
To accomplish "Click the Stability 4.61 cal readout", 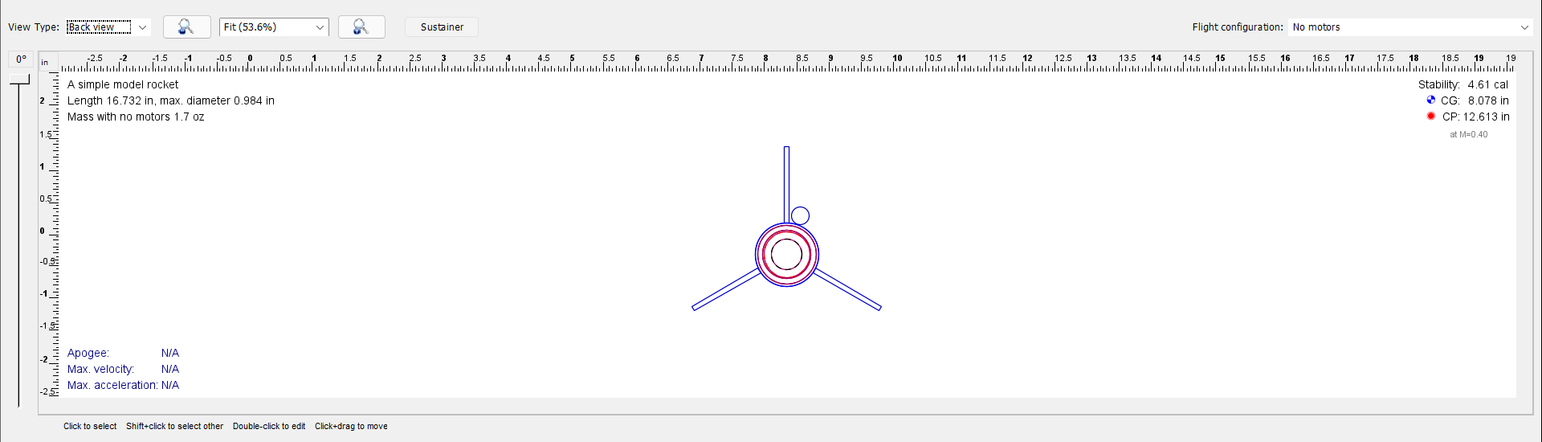I will [1463, 85].
